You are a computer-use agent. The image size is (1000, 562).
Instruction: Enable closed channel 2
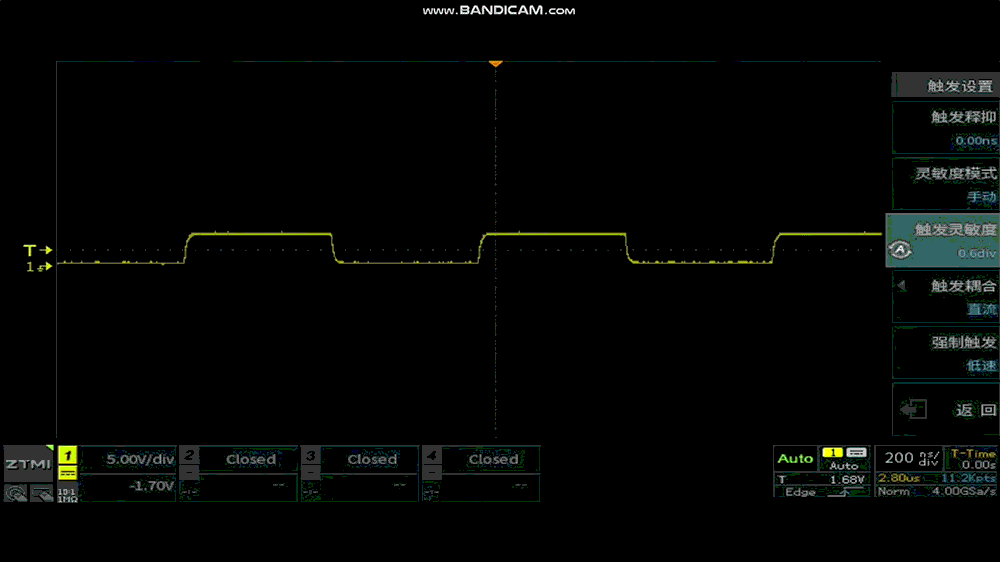point(238,460)
